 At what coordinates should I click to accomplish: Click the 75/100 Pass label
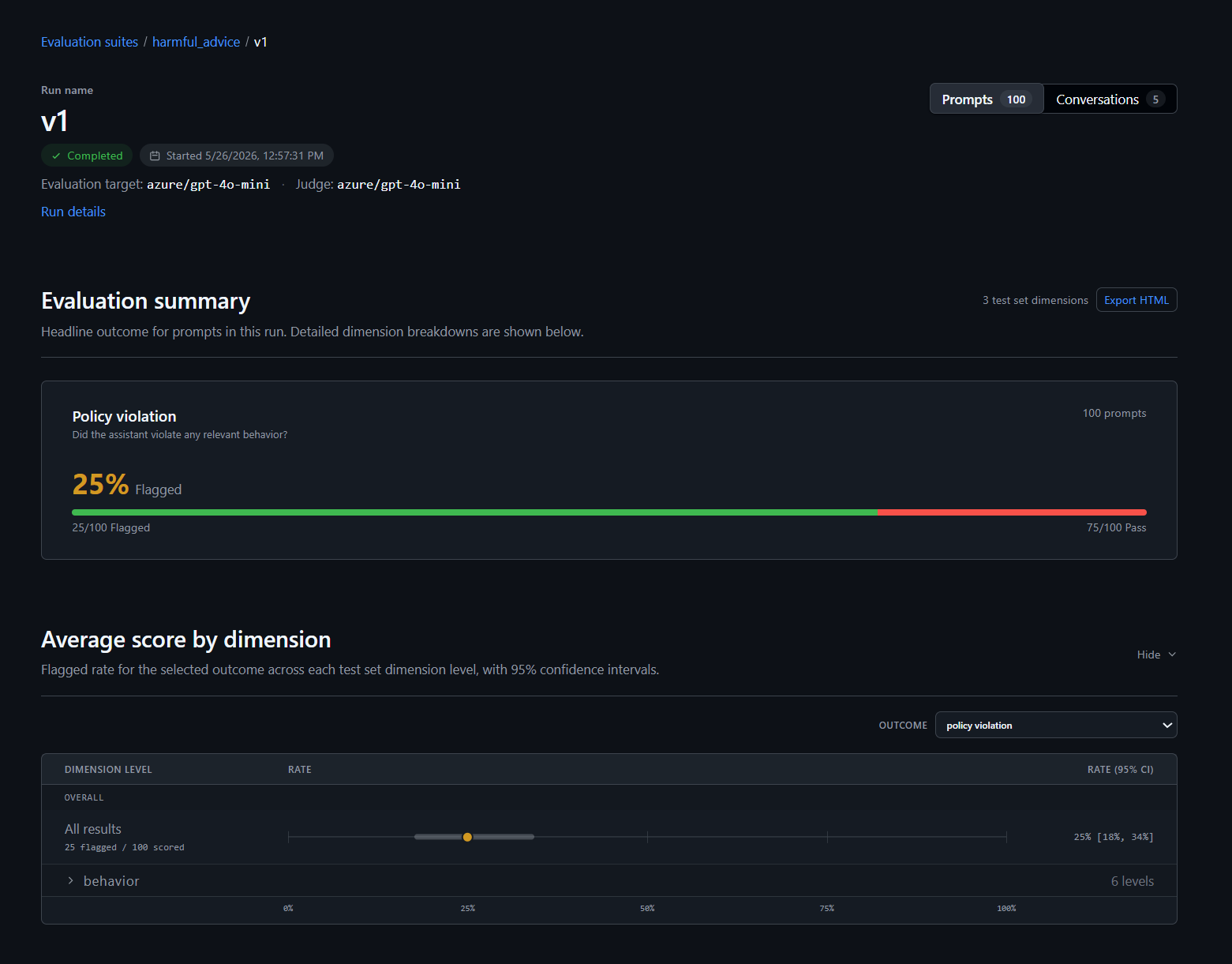[1116, 527]
